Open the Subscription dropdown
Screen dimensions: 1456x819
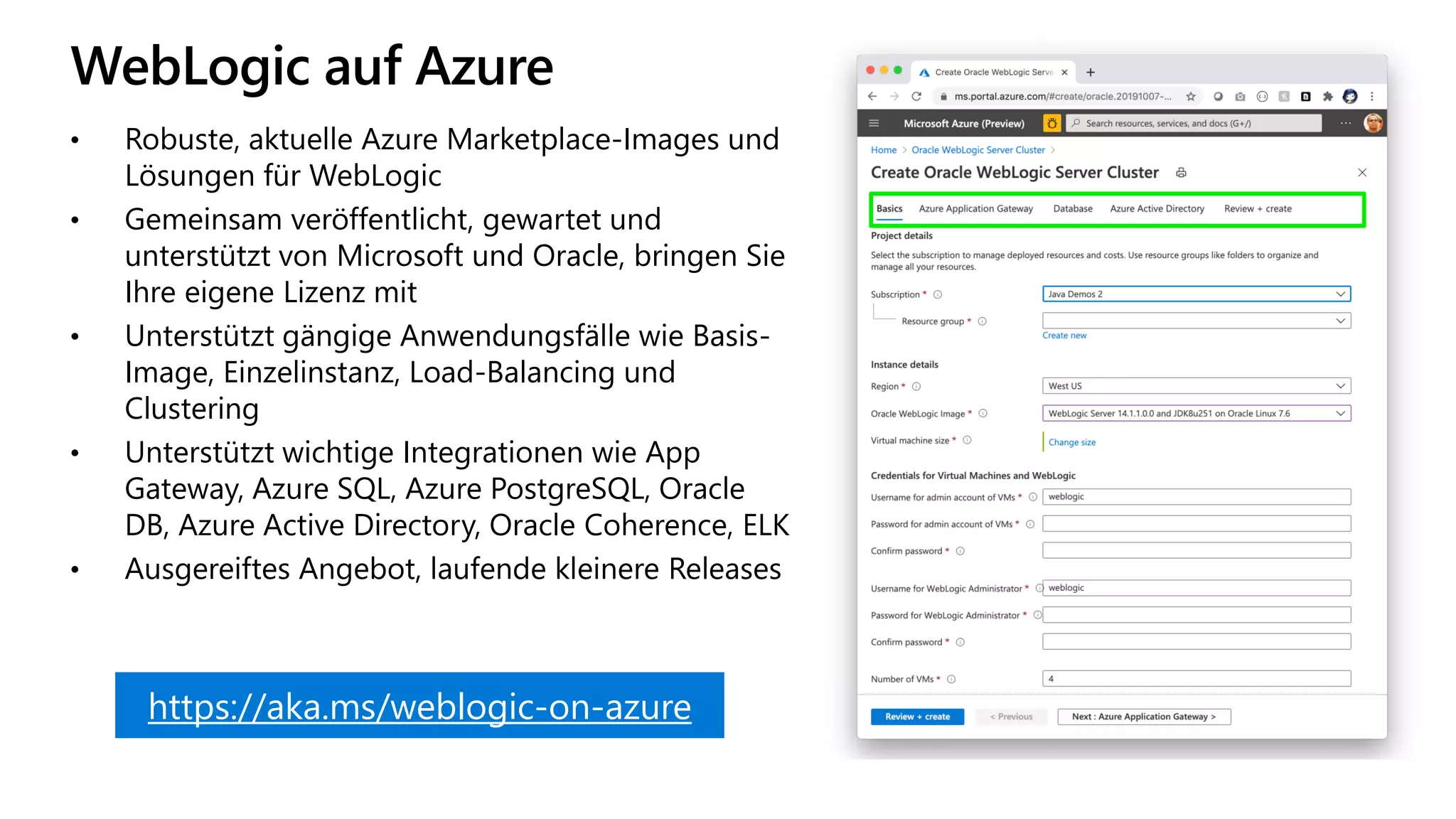click(x=1197, y=294)
